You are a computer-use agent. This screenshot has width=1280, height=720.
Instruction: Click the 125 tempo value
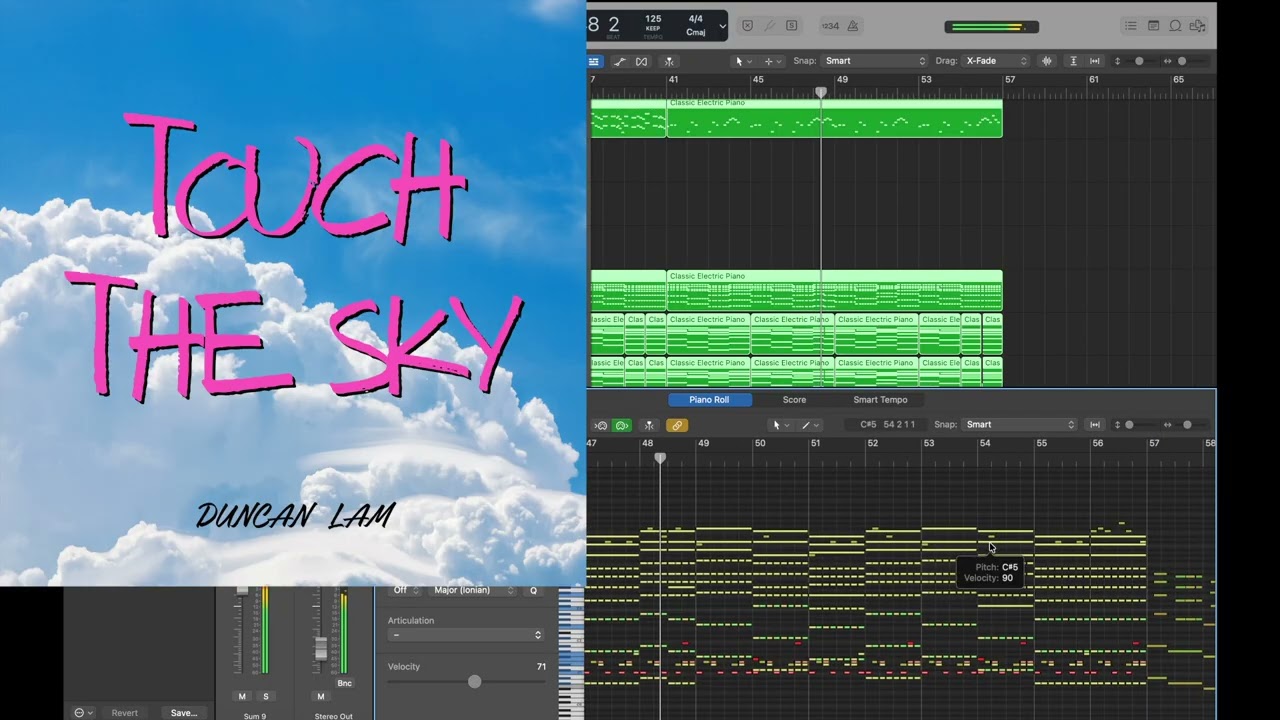coord(653,19)
